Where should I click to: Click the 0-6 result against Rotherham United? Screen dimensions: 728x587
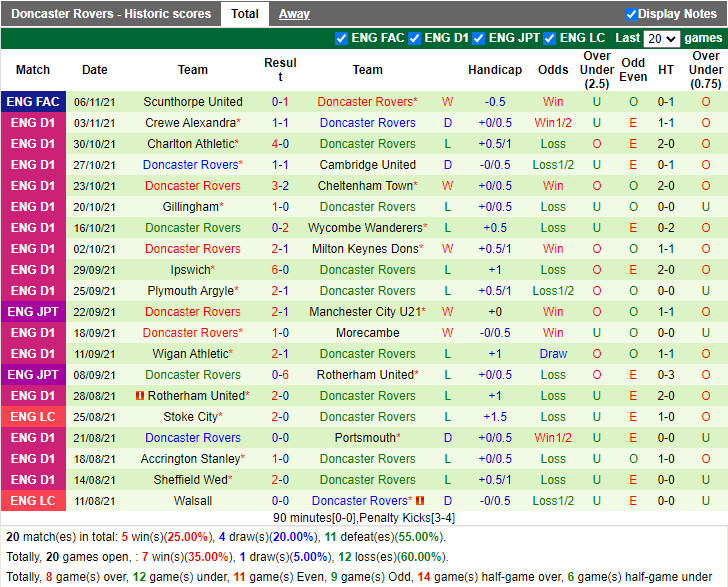(x=280, y=374)
